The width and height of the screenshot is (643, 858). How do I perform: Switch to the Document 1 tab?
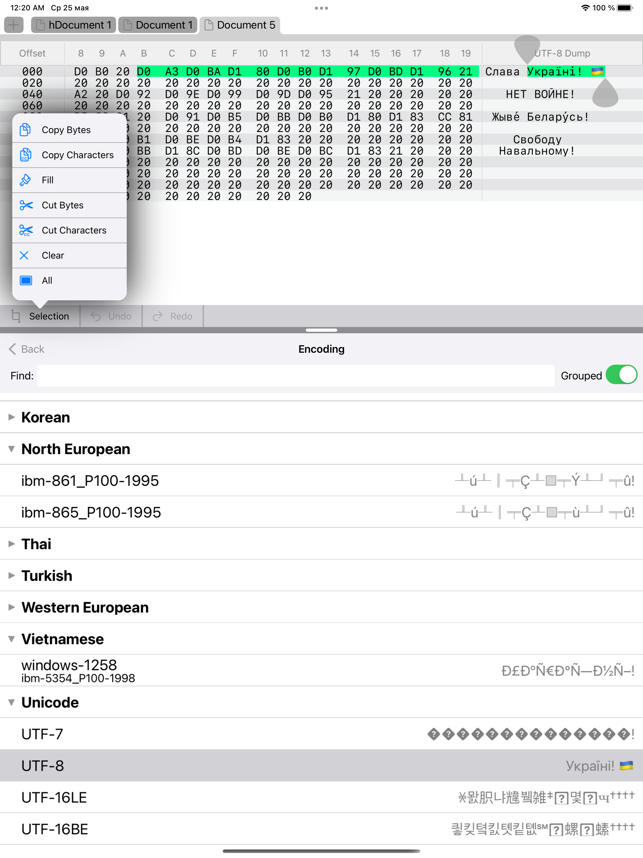pyautogui.click(x=158, y=25)
